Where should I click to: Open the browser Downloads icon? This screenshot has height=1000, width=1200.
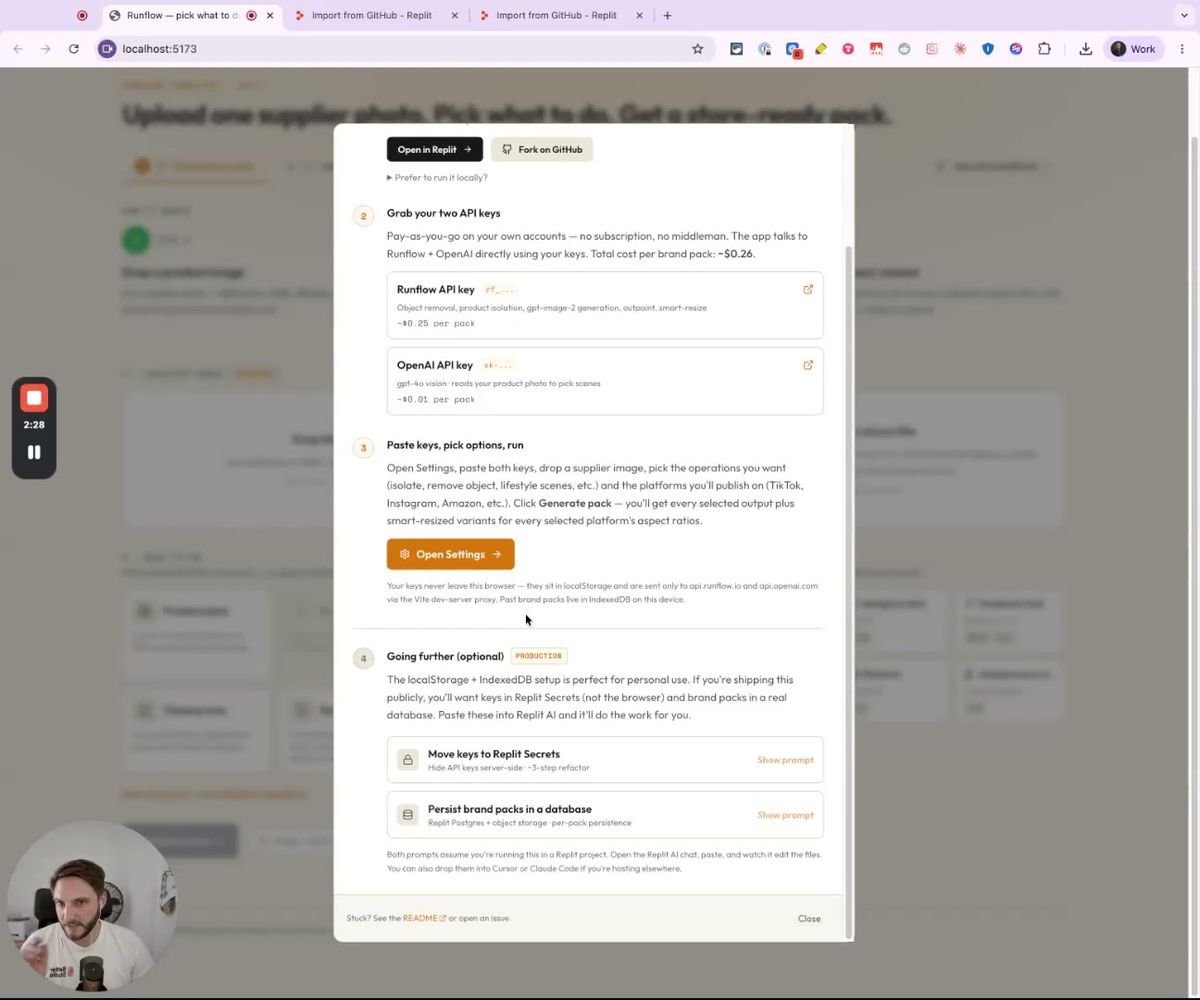click(x=1085, y=49)
